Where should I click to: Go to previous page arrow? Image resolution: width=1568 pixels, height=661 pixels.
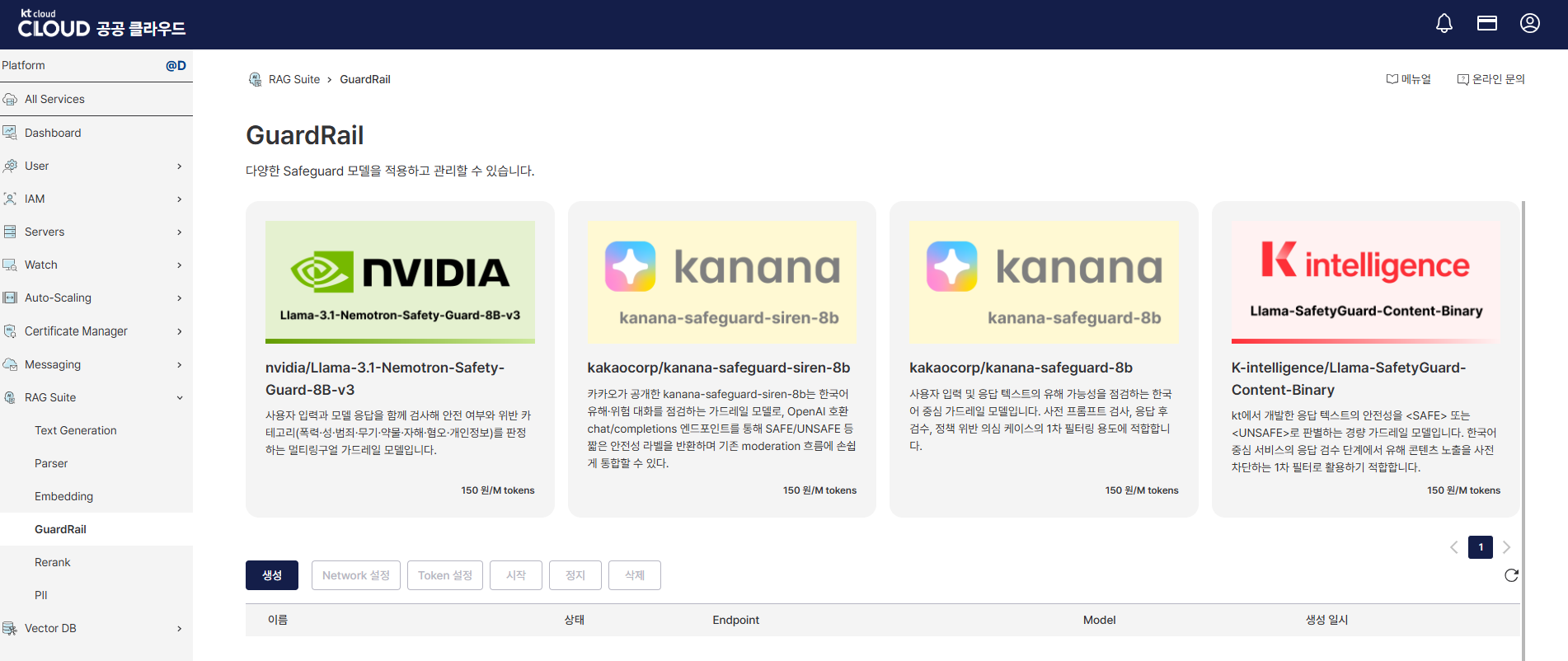tap(1454, 547)
